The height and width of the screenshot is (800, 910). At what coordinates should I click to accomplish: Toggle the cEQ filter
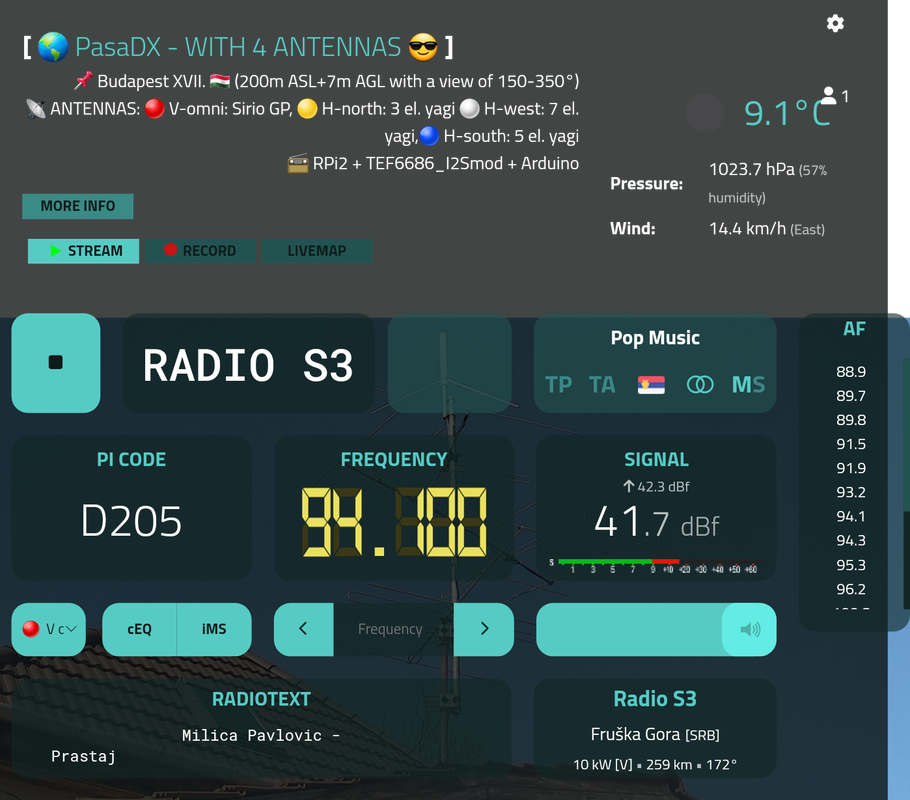139,629
